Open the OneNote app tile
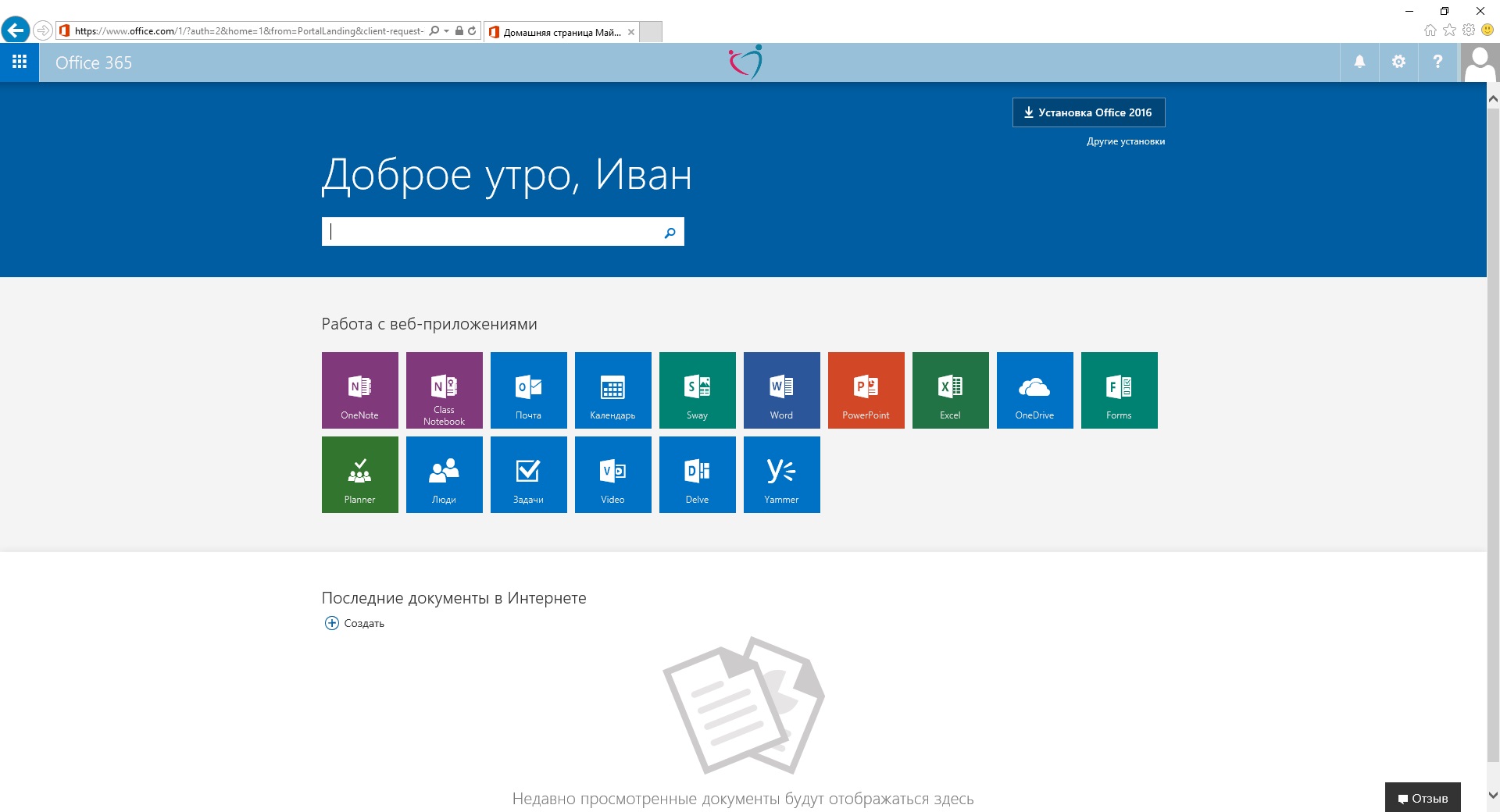Image resolution: width=1500 pixels, height=812 pixels. point(359,390)
